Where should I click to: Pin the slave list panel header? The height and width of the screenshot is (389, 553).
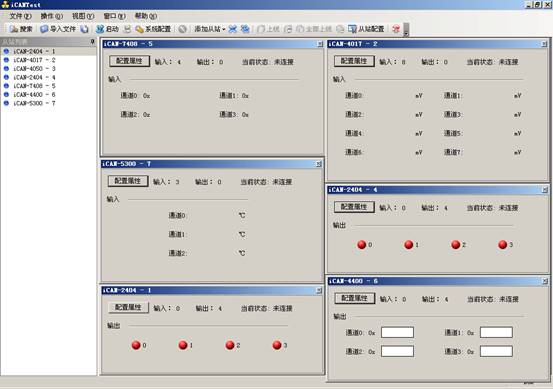tap(92, 42)
